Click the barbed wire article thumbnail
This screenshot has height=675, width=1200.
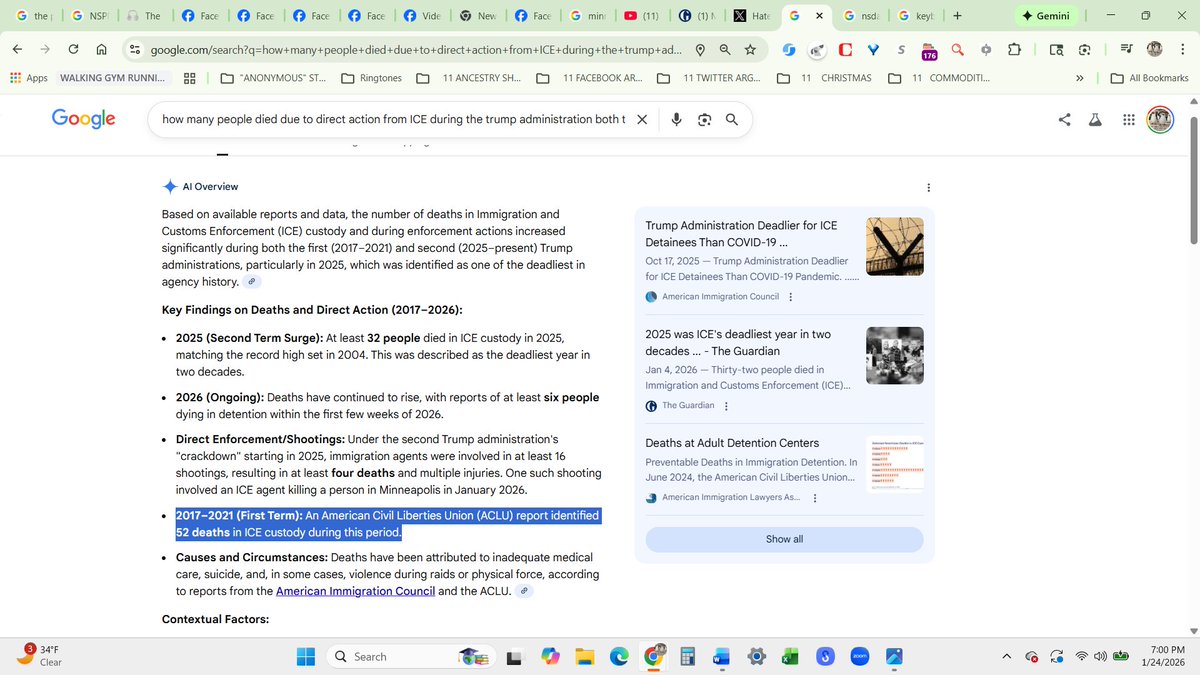[894, 246]
